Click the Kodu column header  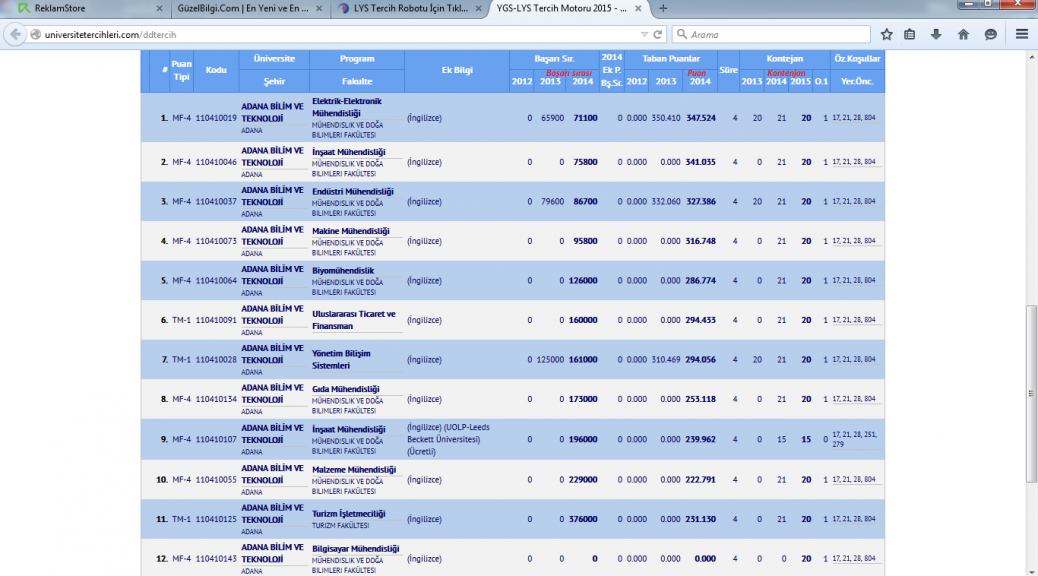point(216,70)
